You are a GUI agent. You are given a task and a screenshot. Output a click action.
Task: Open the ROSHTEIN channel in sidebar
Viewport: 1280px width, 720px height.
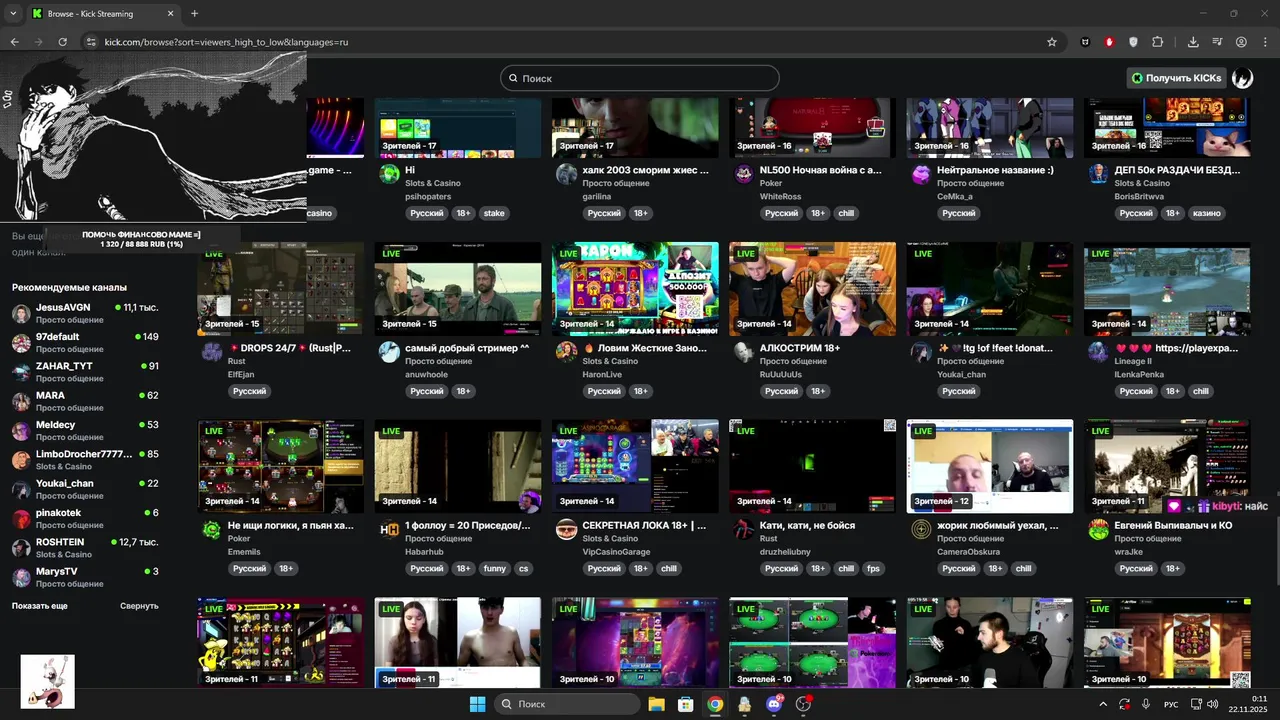coord(85,547)
